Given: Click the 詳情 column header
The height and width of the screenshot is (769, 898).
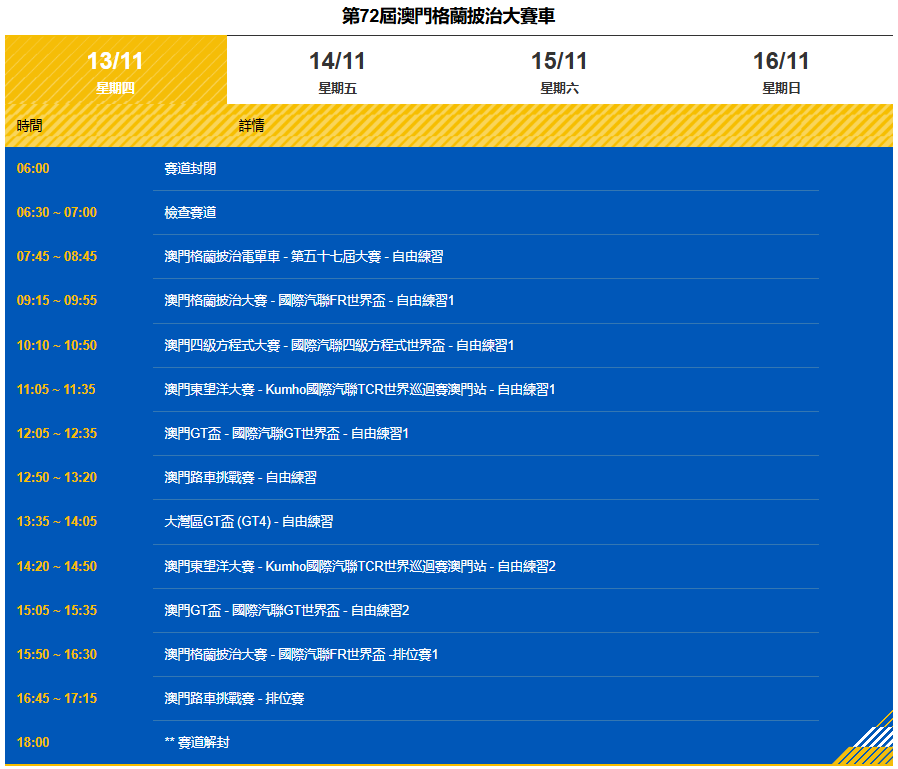Looking at the screenshot, I should [252, 126].
